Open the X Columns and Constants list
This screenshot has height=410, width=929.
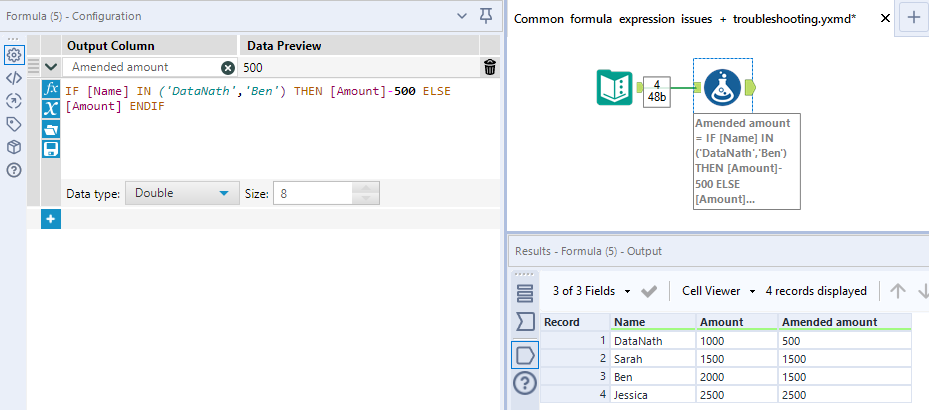pyautogui.click(x=51, y=108)
